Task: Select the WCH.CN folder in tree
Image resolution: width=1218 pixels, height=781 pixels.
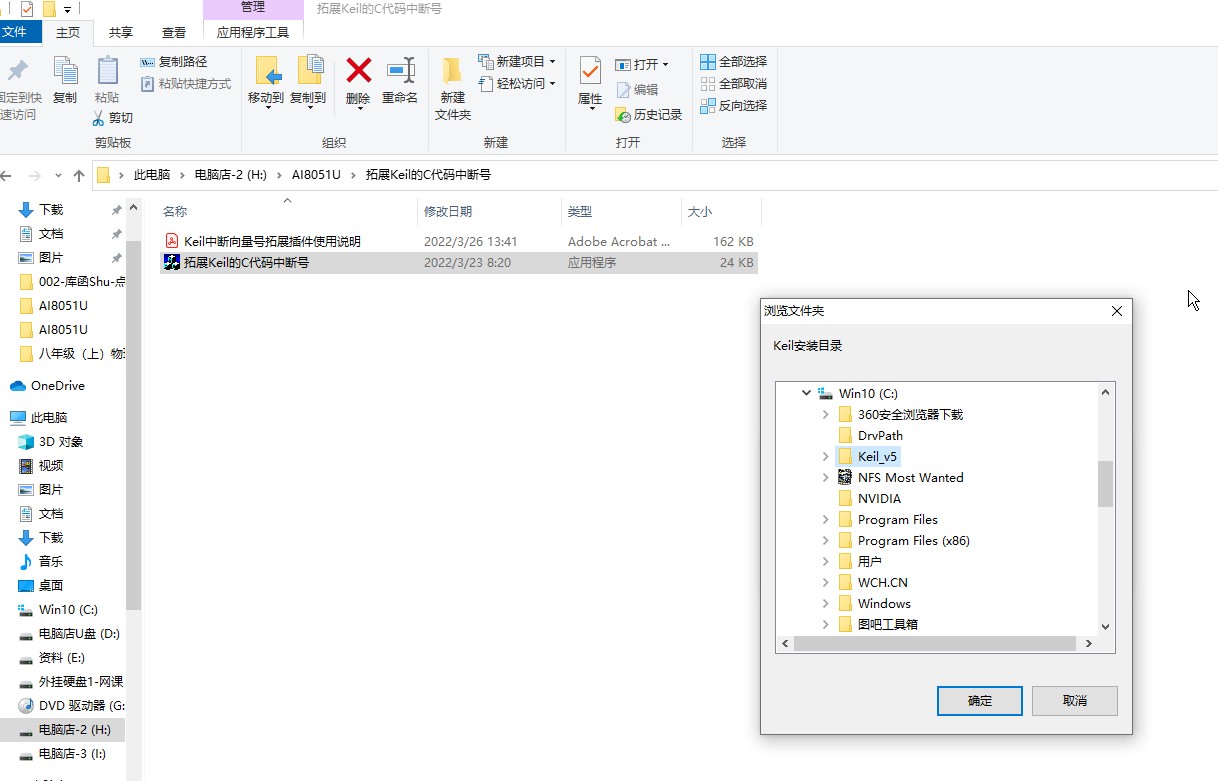Action: [x=872, y=583]
